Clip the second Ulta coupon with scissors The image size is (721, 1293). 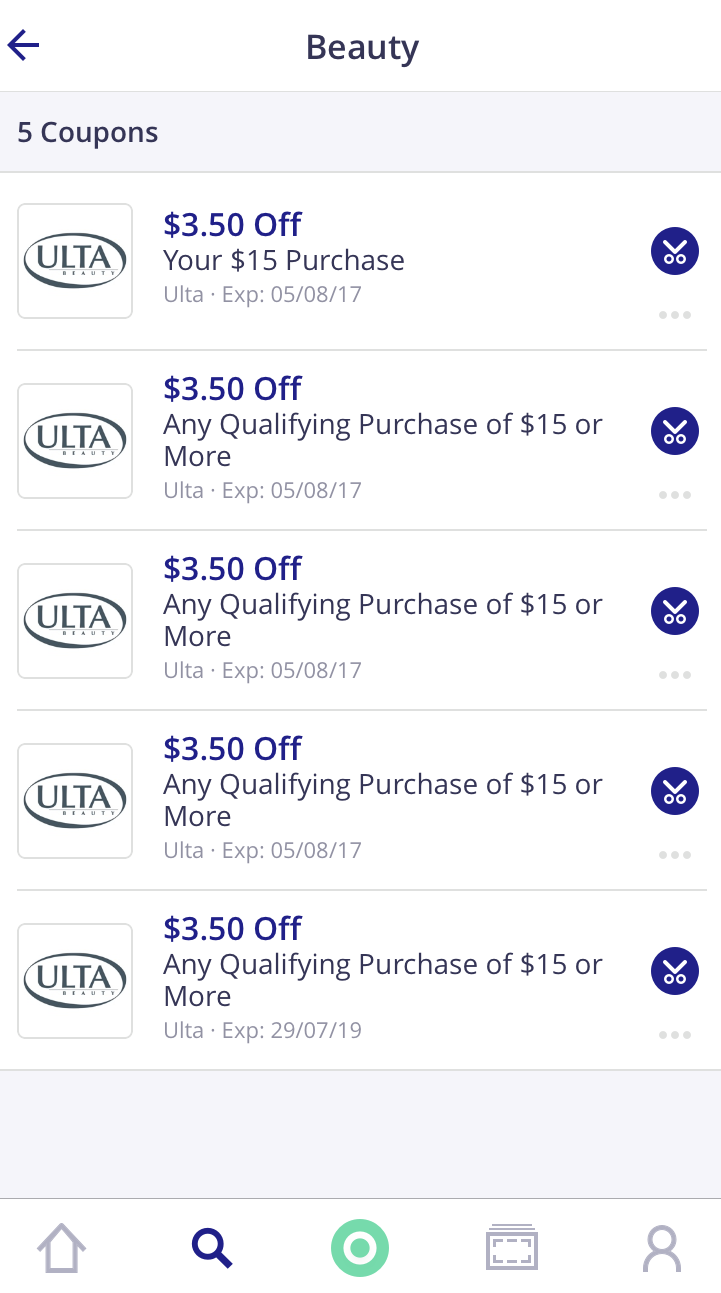(x=675, y=431)
